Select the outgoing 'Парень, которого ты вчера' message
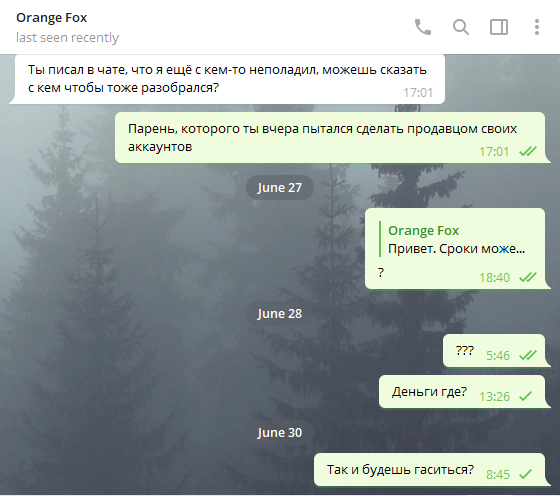 330,138
